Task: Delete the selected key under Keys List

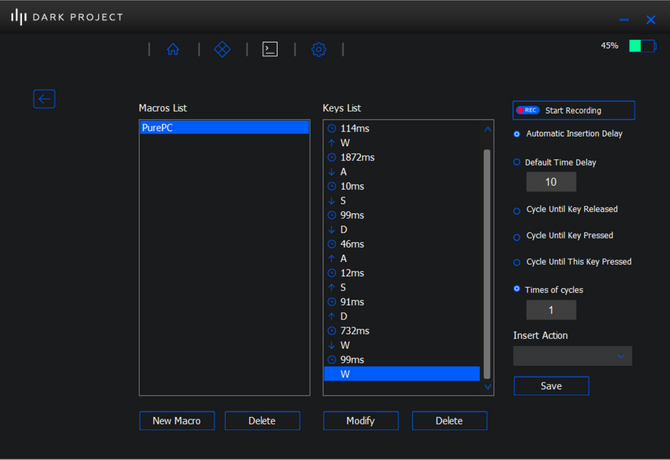Action: pos(450,421)
